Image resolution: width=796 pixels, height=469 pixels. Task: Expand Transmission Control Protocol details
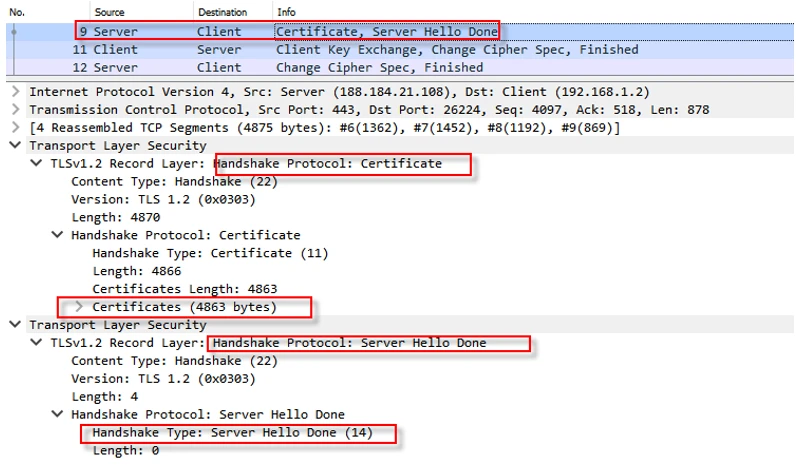click(x=15, y=109)
